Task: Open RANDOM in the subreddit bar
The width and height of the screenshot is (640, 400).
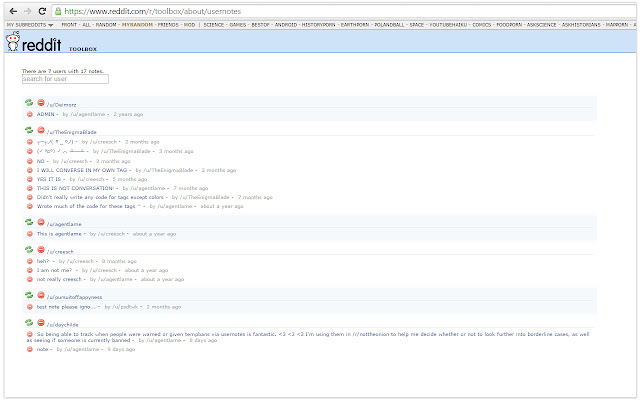Action: [x=106, y=25]
